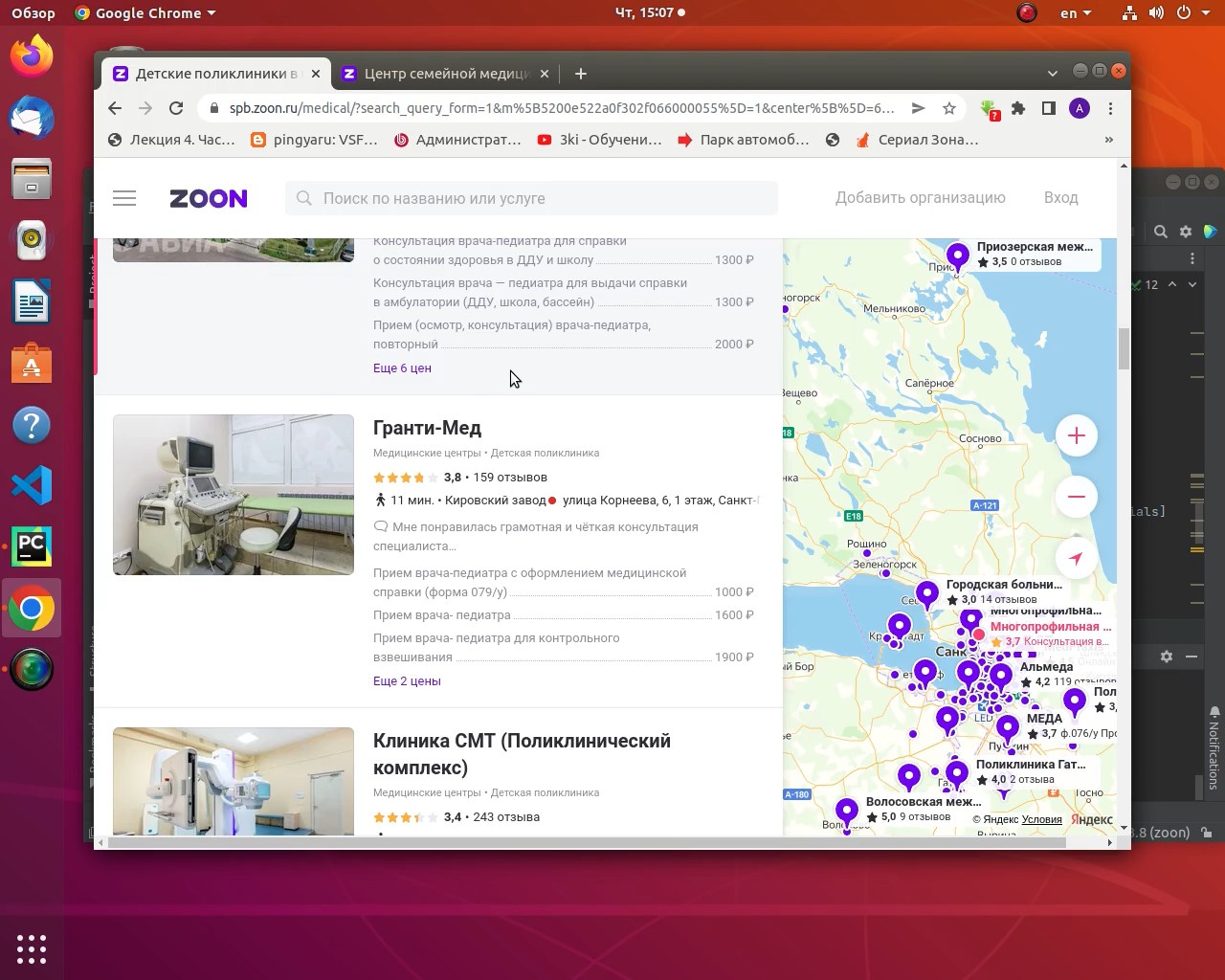
Task: Locate me on the map
Action: coord(1076,558)
